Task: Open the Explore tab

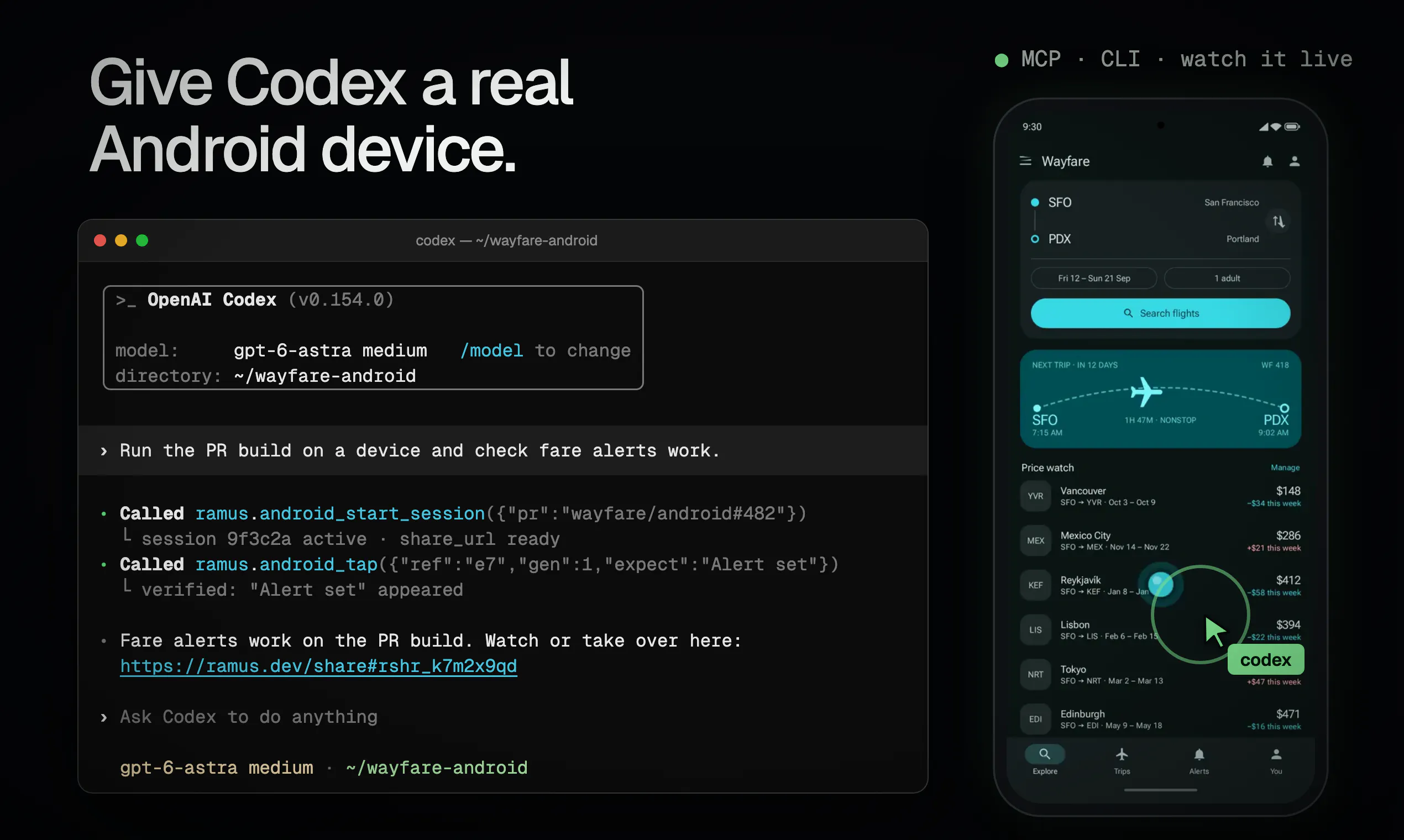Action: [1045, 760]
